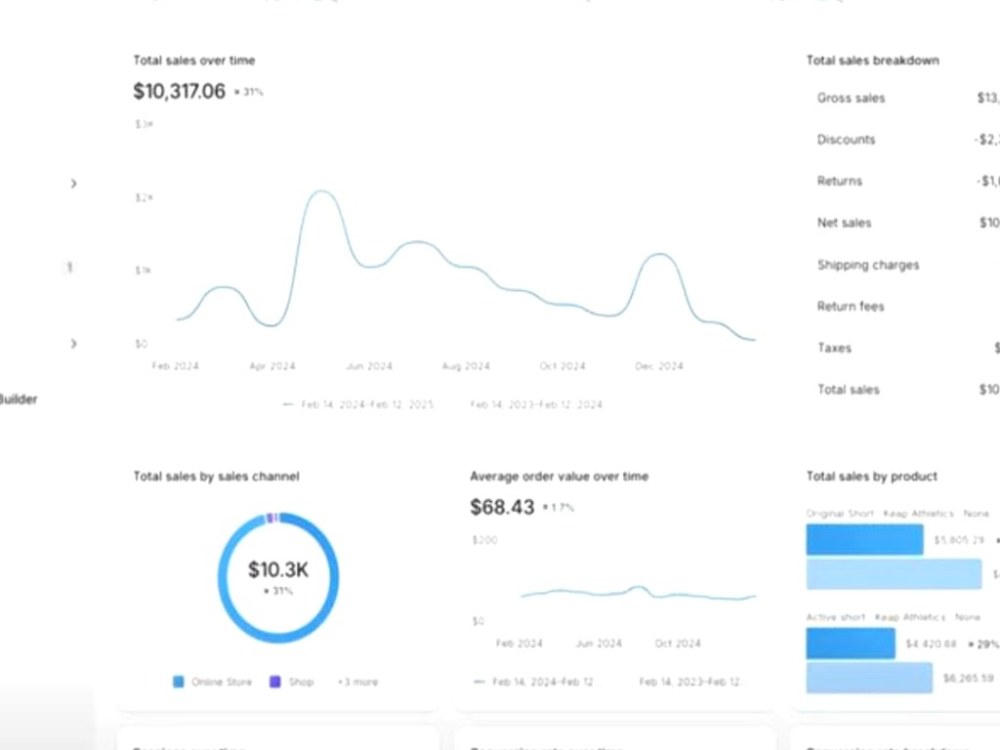
Task: Expand the upper sidebar chevron
Action: pos(73,184)
